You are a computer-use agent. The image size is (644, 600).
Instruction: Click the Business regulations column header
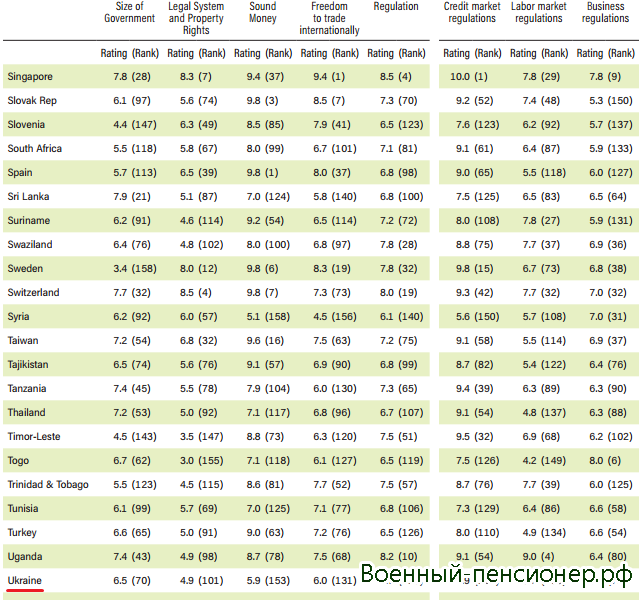(605, 12)
